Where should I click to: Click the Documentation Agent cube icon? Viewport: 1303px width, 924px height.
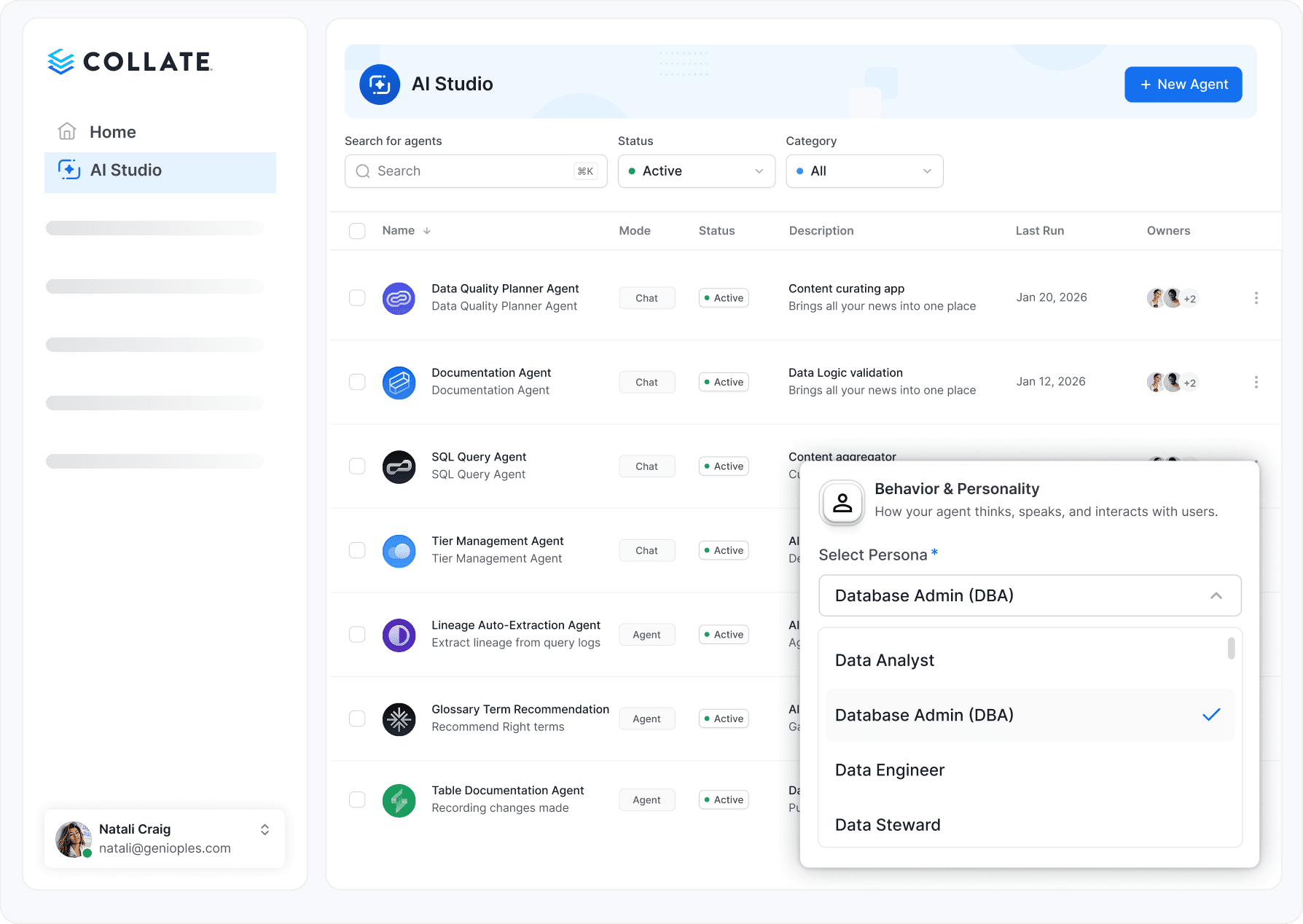click(399, 383)
